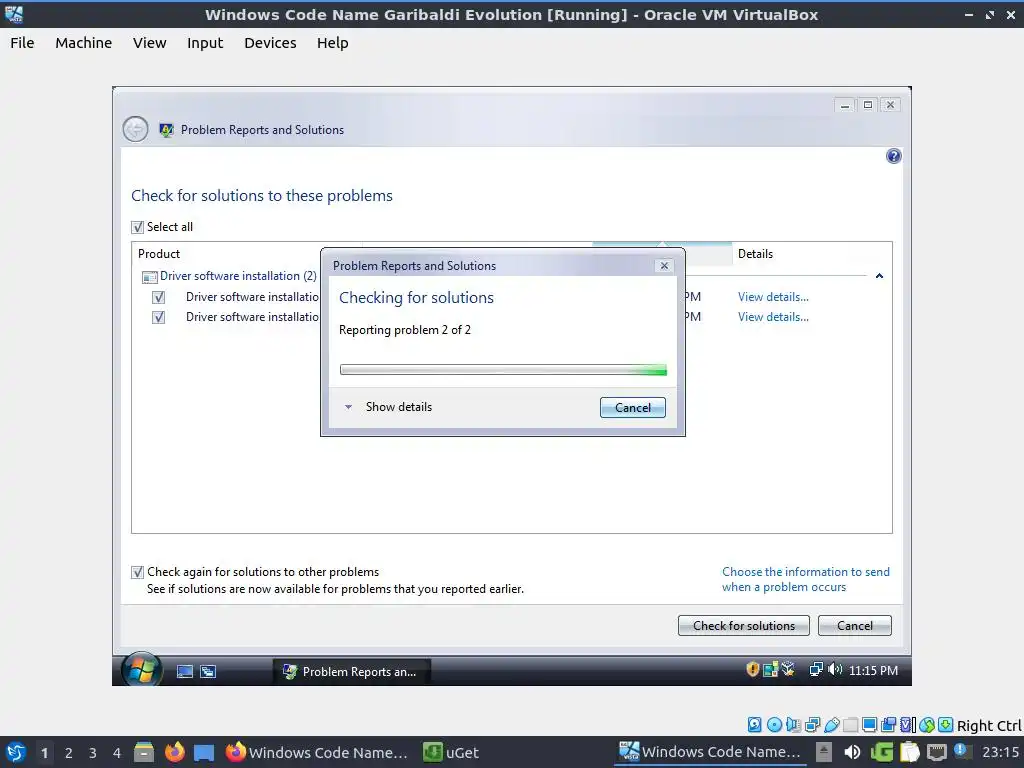The width and height of the screenshot is (1024, 768).
Task: Click VirtualBox keyboard capture arrow indicator
Action: [946, 724]
